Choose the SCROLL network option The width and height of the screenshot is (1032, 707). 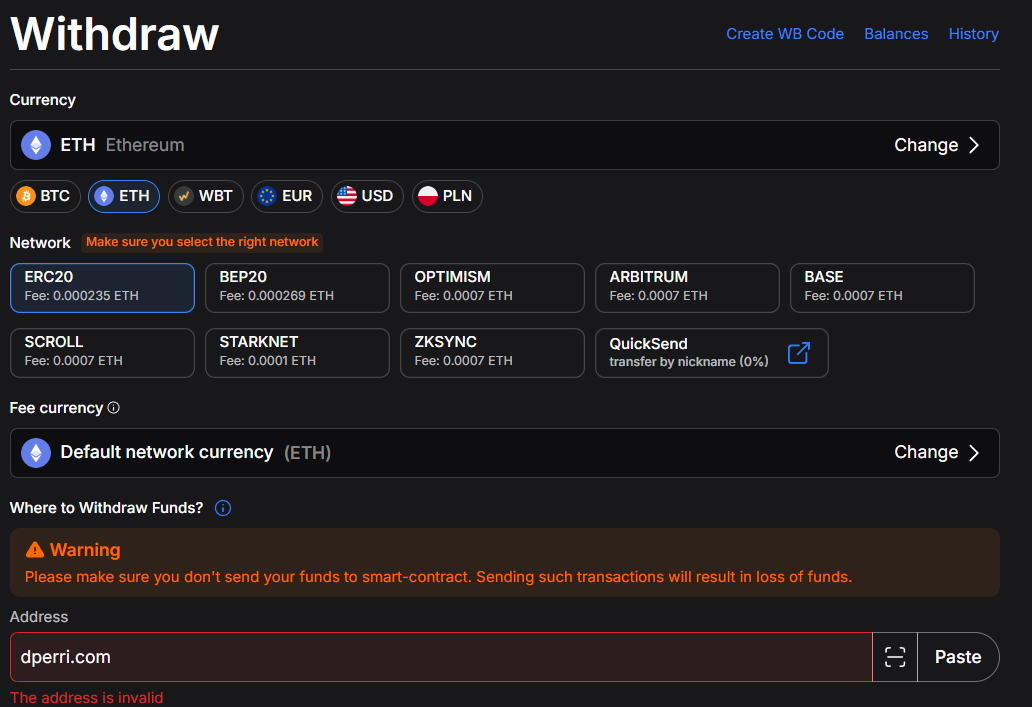coord(103,353)
